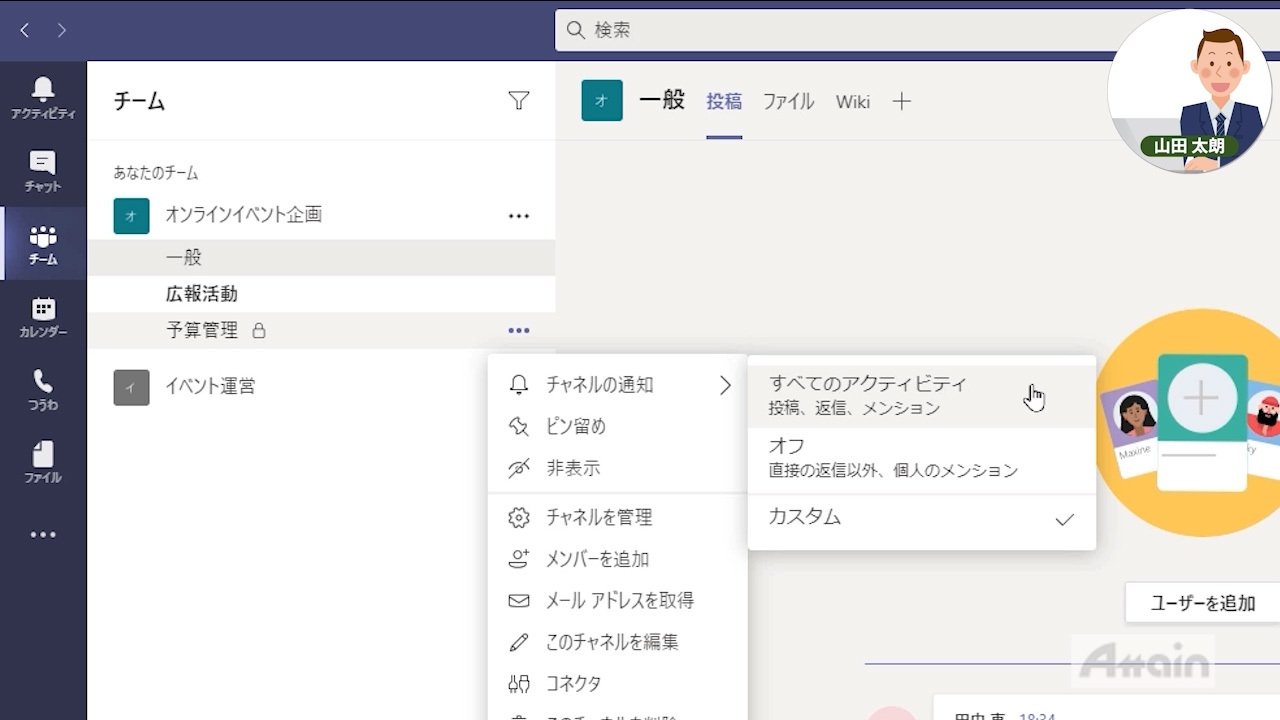Screen dimensions: 1280x720
Task: Open more apps via the sidebar ellipsis
Action: (x=42, y=535)
